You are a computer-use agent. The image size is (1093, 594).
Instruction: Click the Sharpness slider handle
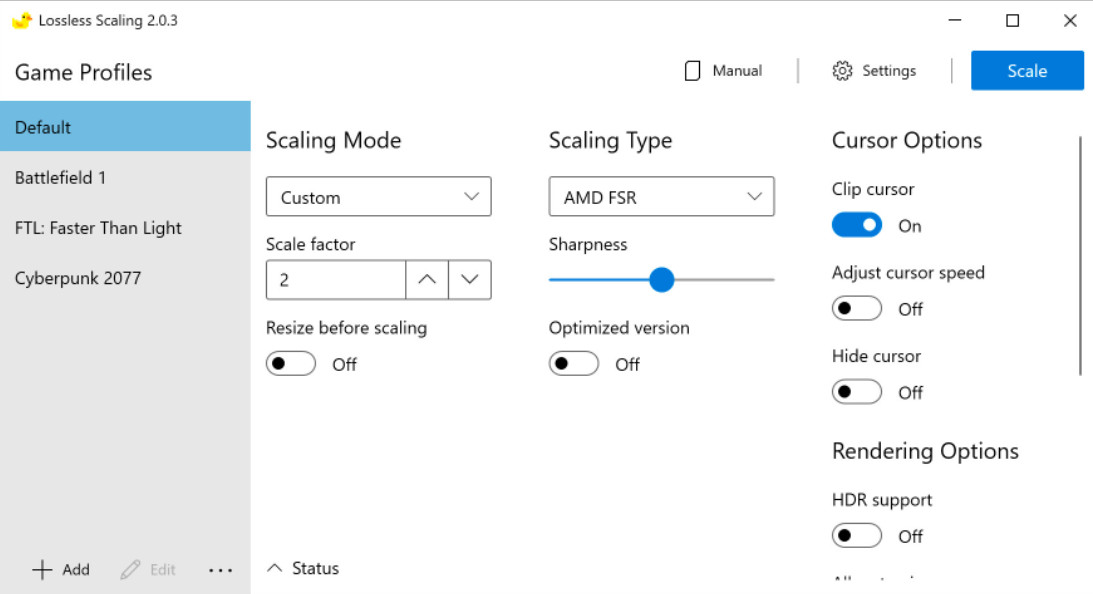pyautogui.click(x=661, y=280)
